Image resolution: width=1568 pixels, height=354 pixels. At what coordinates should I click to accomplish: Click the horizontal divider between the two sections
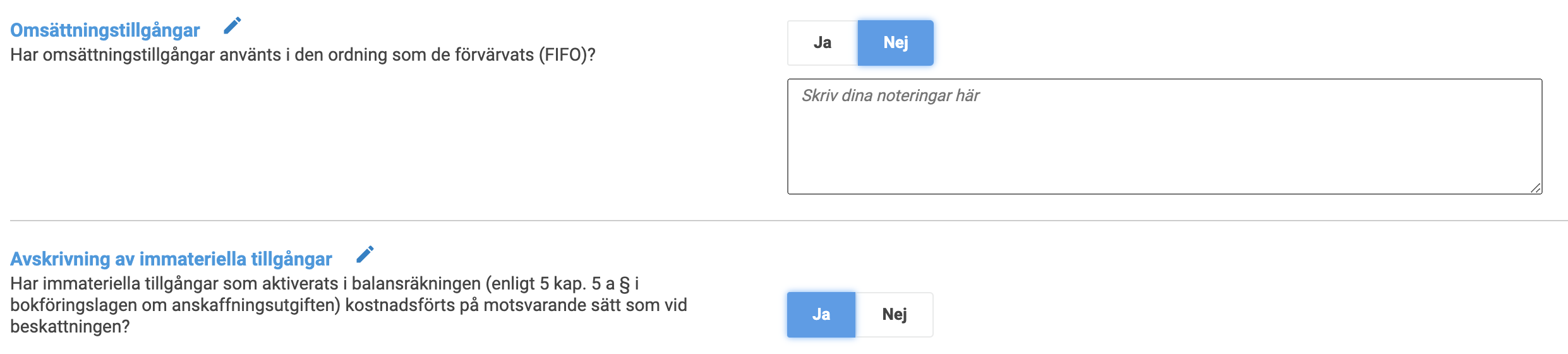point(783,221)
